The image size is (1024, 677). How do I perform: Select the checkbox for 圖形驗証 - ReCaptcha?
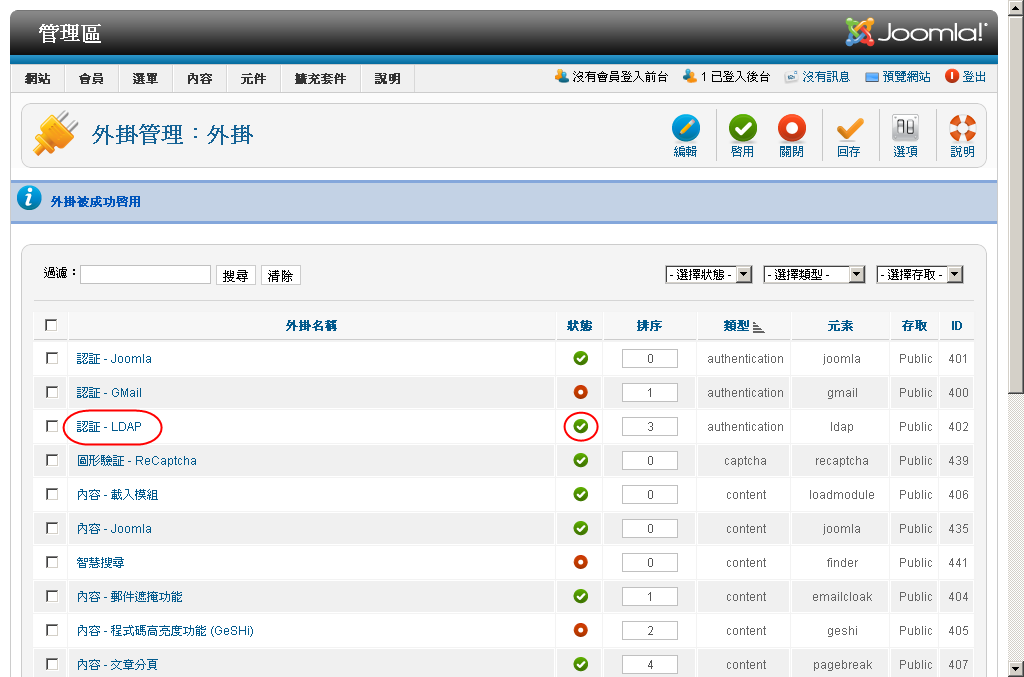click(52, 460)
